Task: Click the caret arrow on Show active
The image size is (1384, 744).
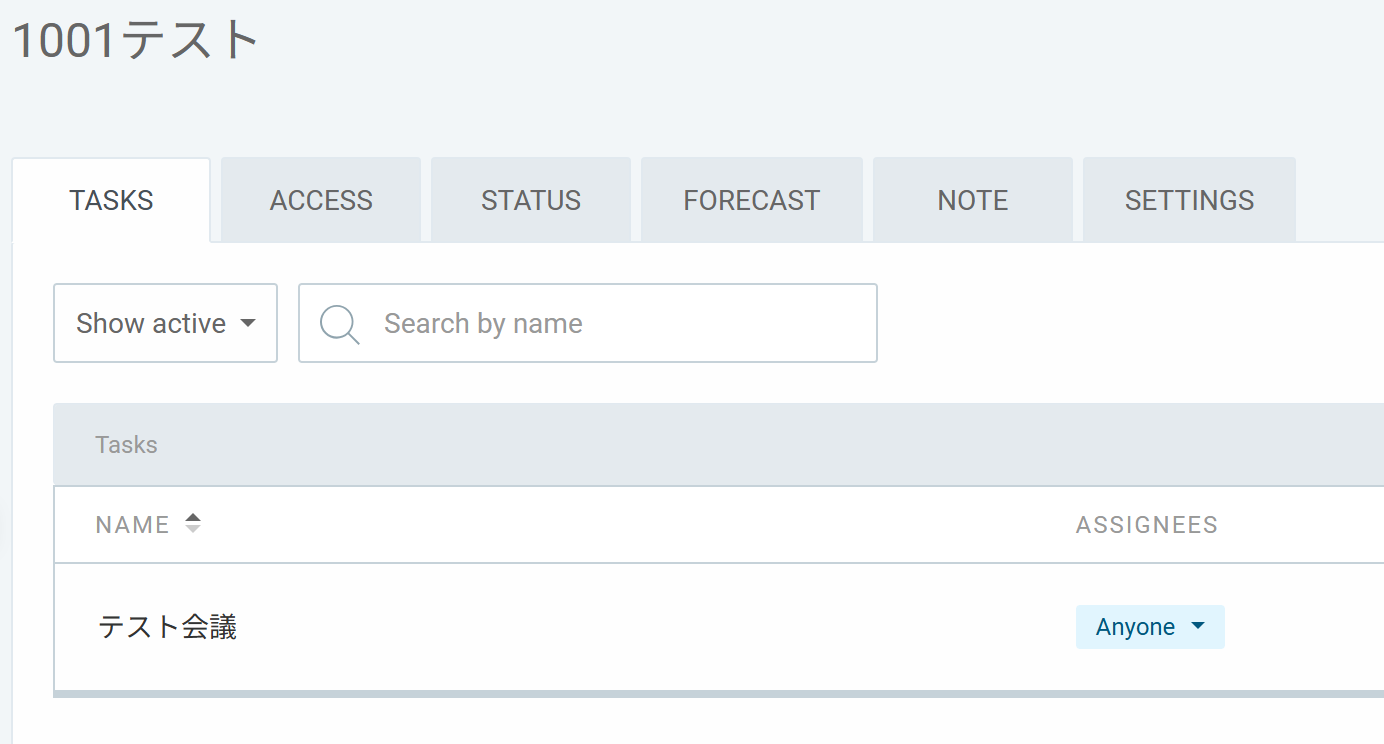Action: point(248,324)
